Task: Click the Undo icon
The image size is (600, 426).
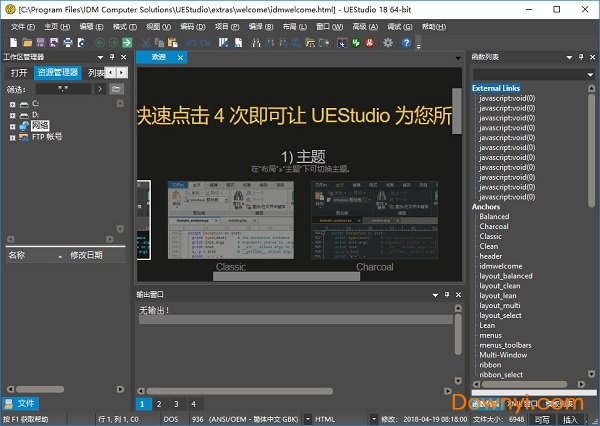Action: click(x=191, y=42)
